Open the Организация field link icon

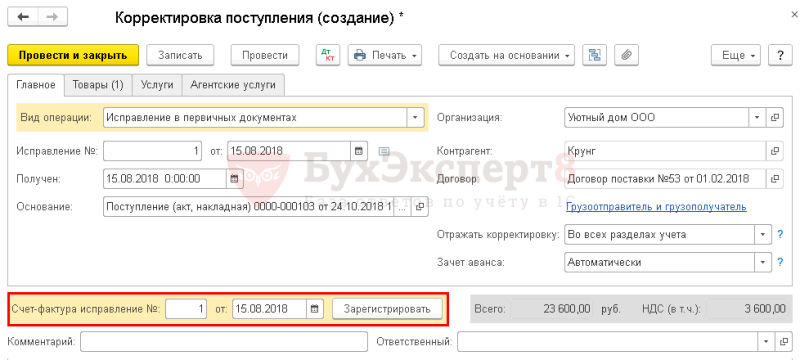click(x=775, y=118)
